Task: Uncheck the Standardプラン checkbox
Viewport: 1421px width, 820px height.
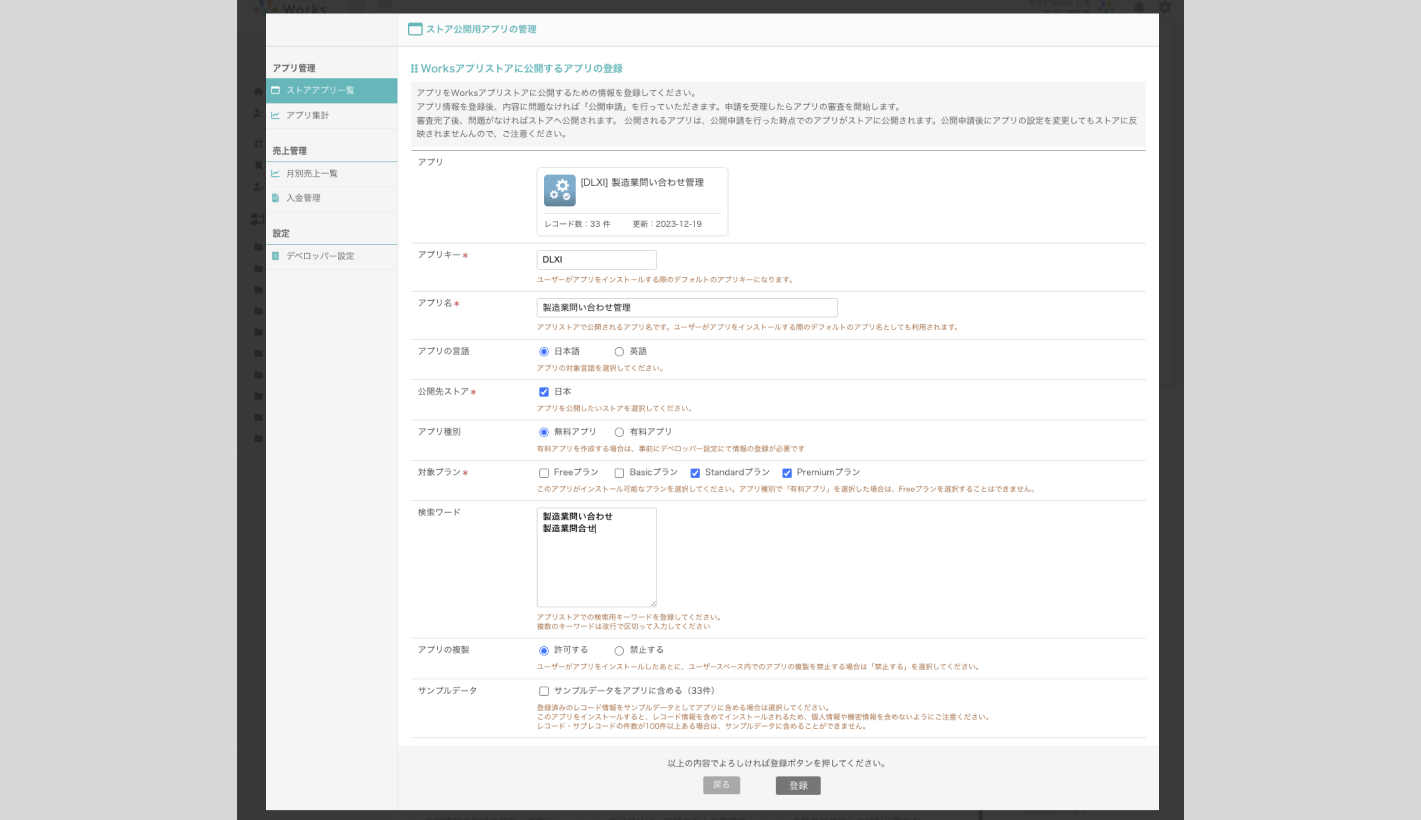Action: pyautogui.click(x=695, y=473)
